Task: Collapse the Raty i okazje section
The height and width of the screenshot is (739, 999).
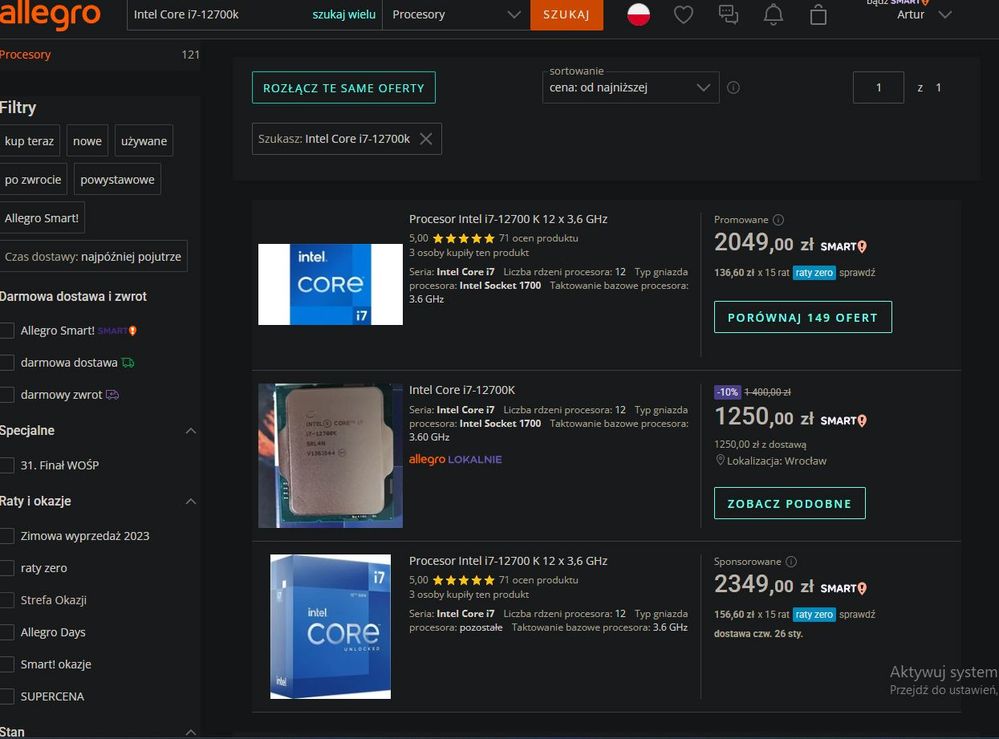Action: pos(190,501)
